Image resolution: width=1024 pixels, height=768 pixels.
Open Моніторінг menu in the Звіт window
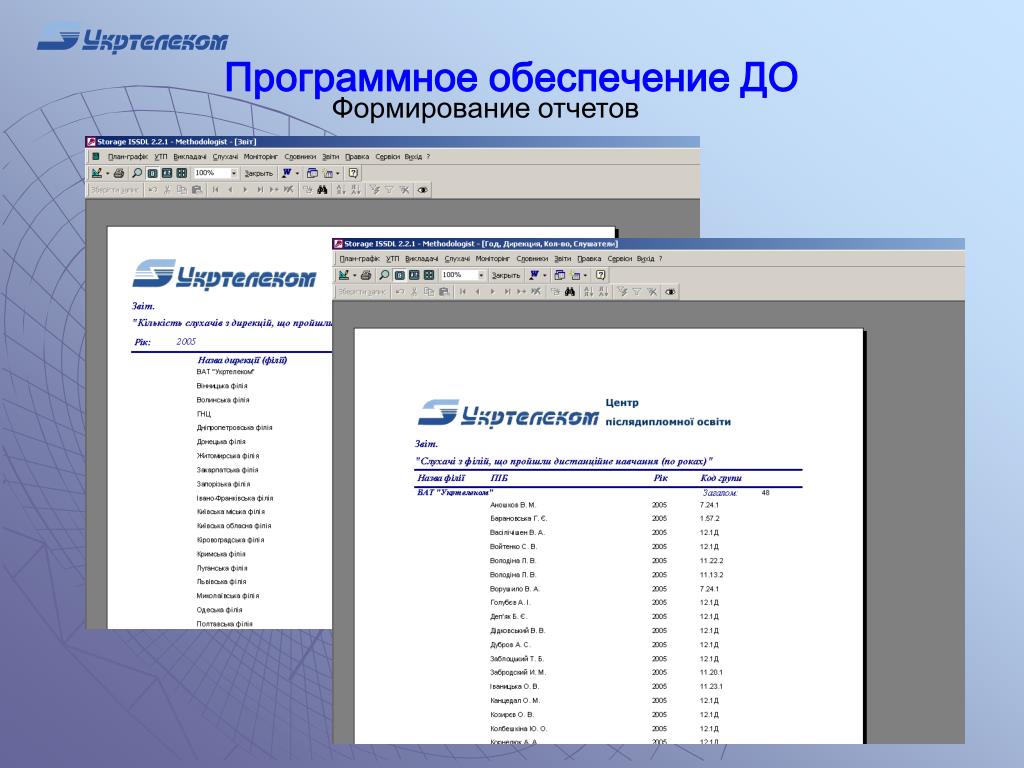point(261,157)
